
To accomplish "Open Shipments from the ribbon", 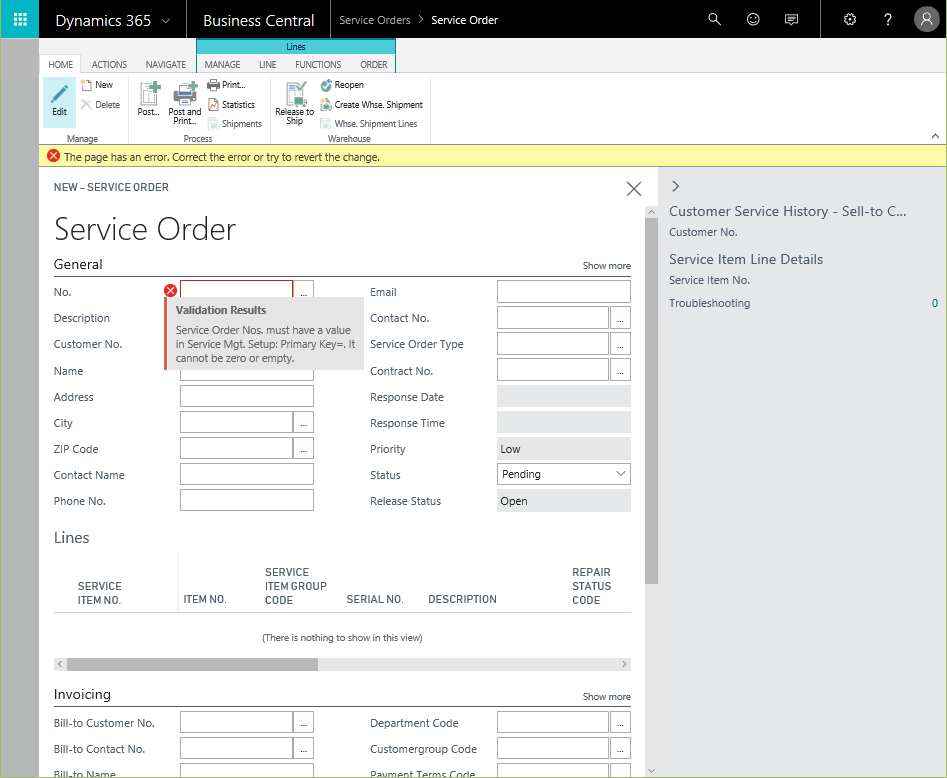I will (235, 124).
